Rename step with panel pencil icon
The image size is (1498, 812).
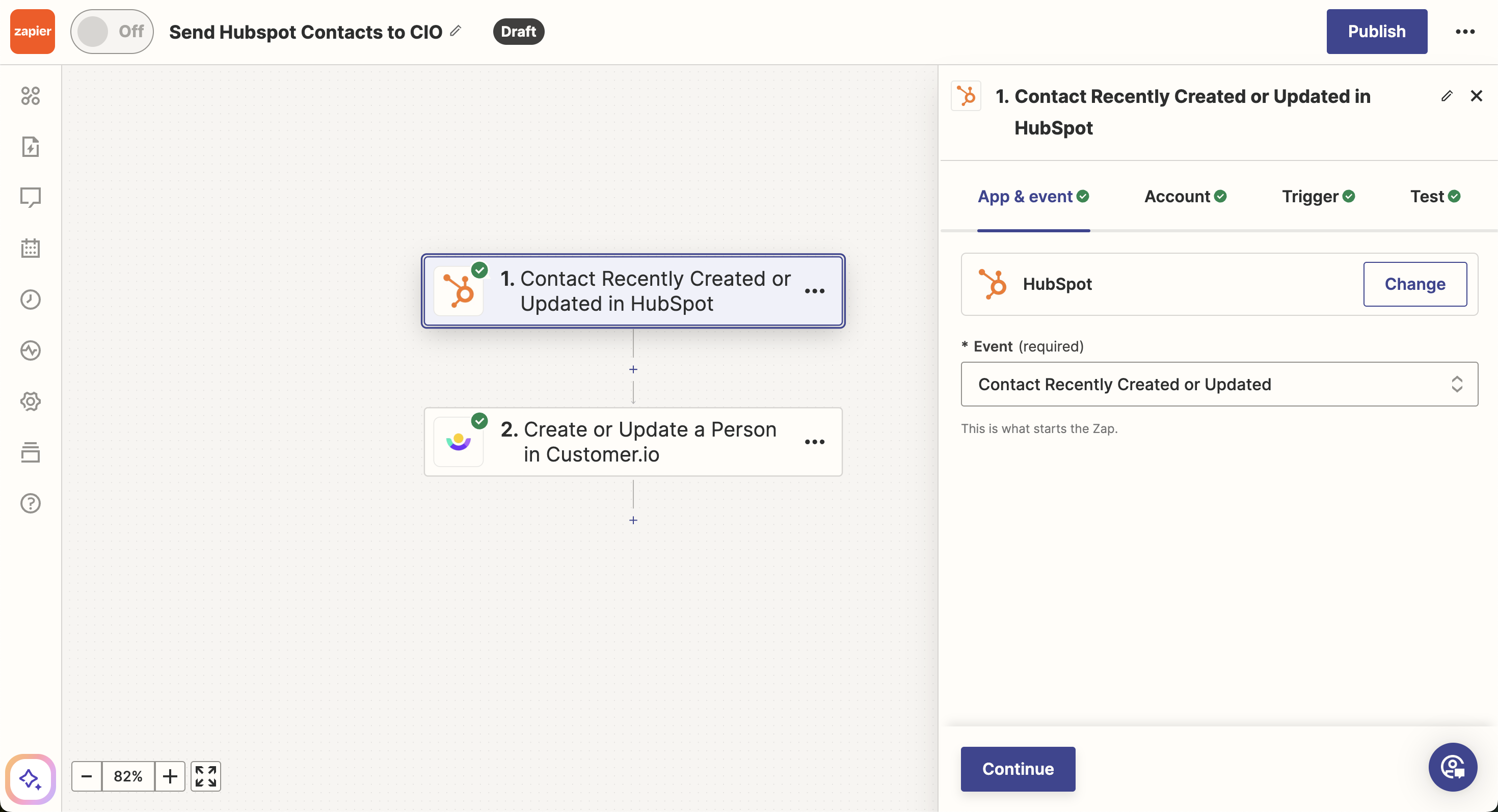(x=1447, y=96)
